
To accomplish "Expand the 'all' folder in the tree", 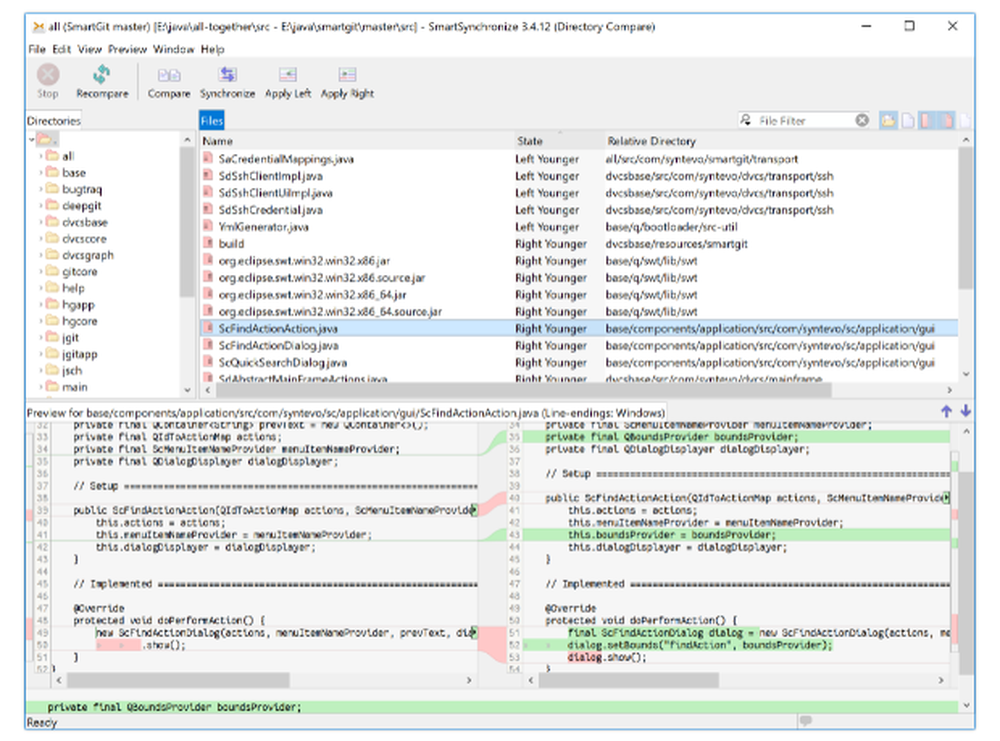I will click(41, 156).
